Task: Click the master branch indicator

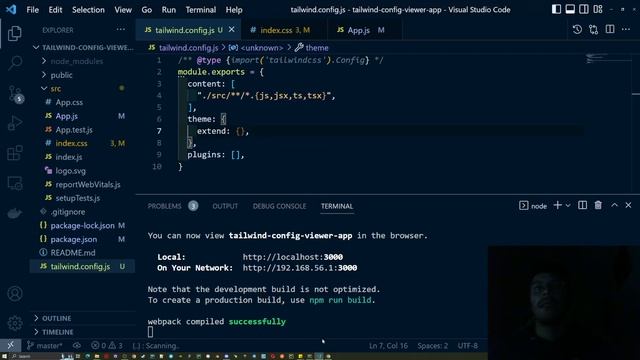Action: click(x=44, y=346)
